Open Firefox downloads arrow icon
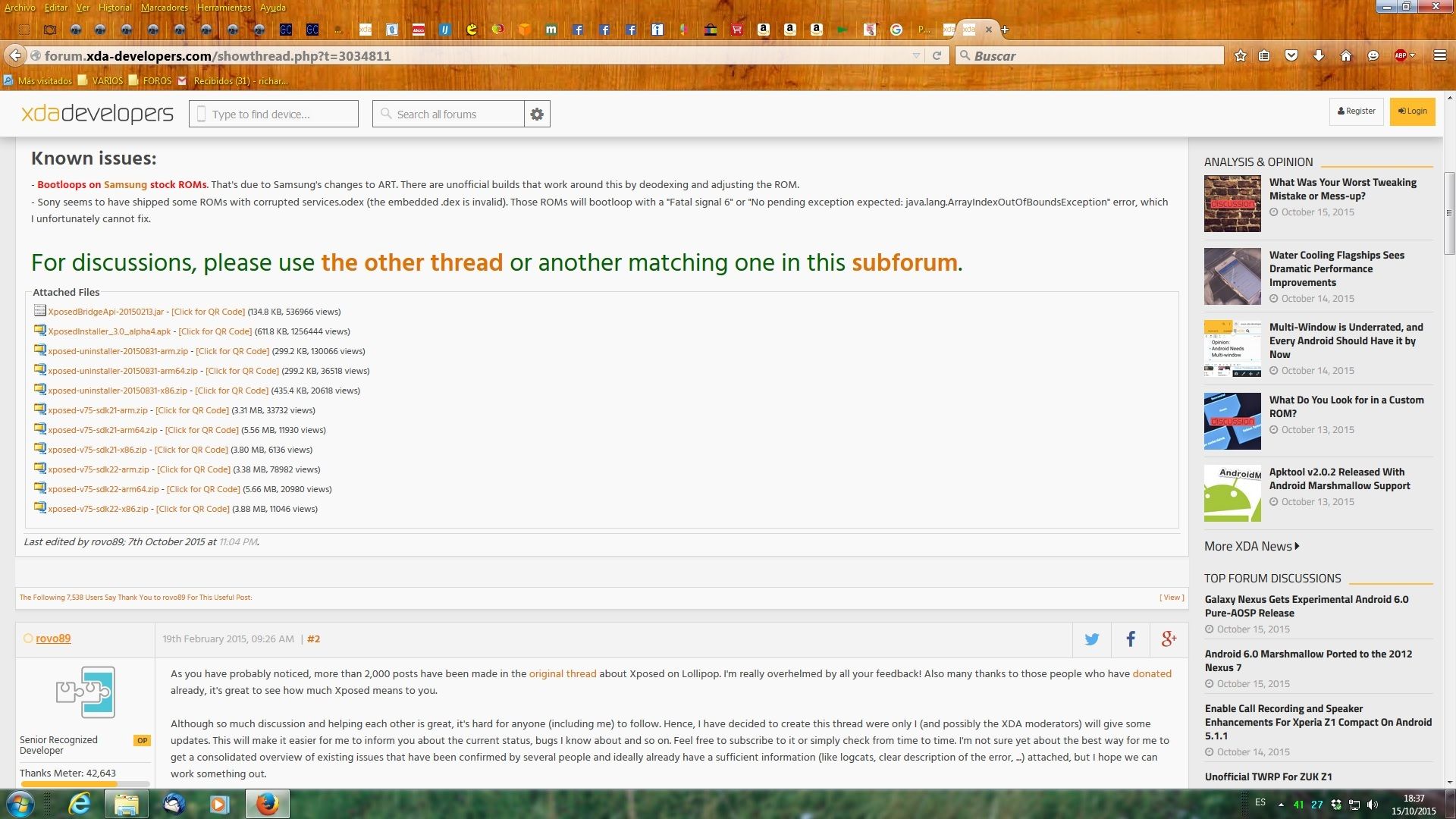The height and width of the screenshot is (819, 1456). [x=1319, y=55]
